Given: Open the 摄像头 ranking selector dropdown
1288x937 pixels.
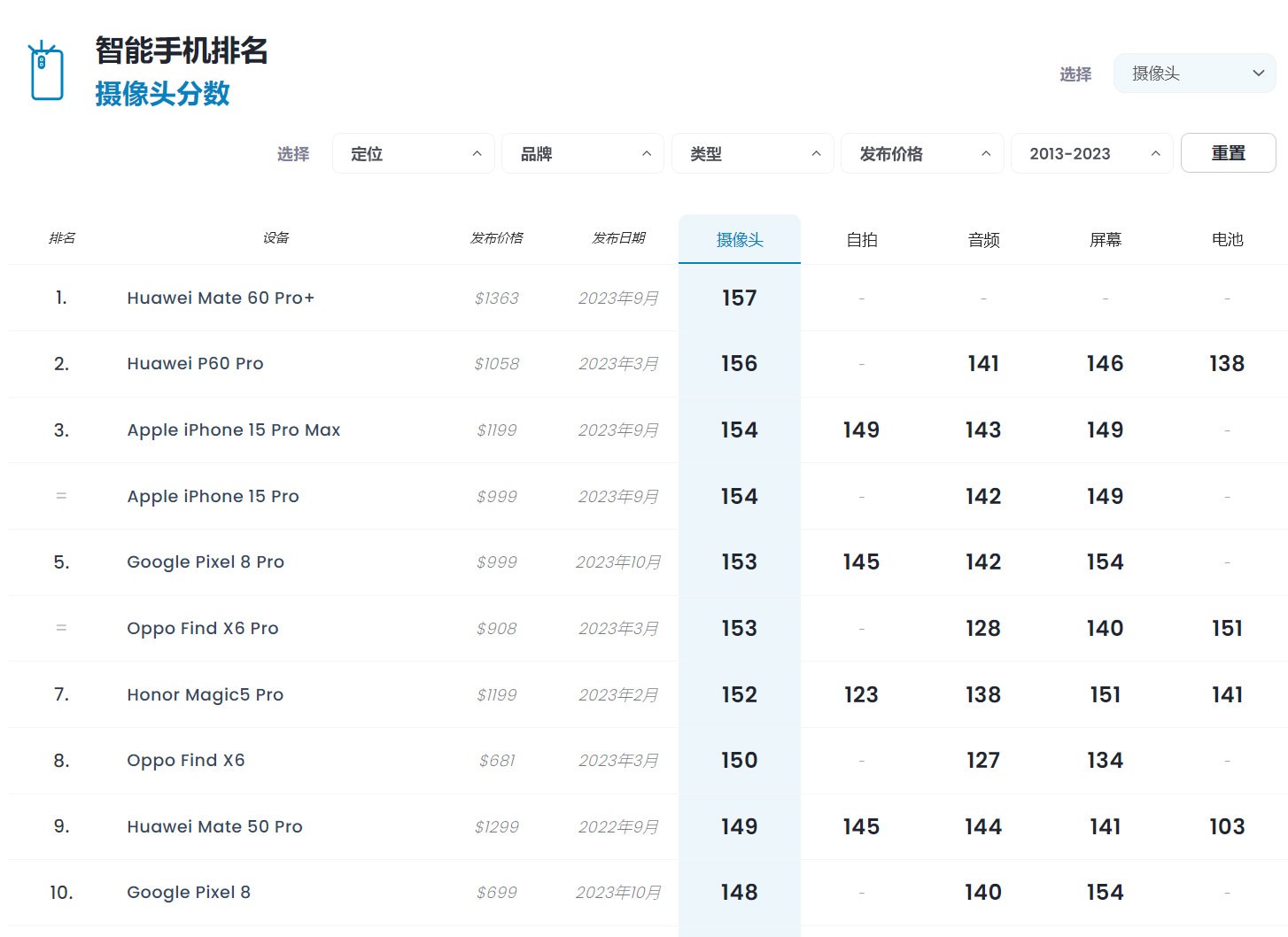Looking at the screenshot, I should [1194, 74].
